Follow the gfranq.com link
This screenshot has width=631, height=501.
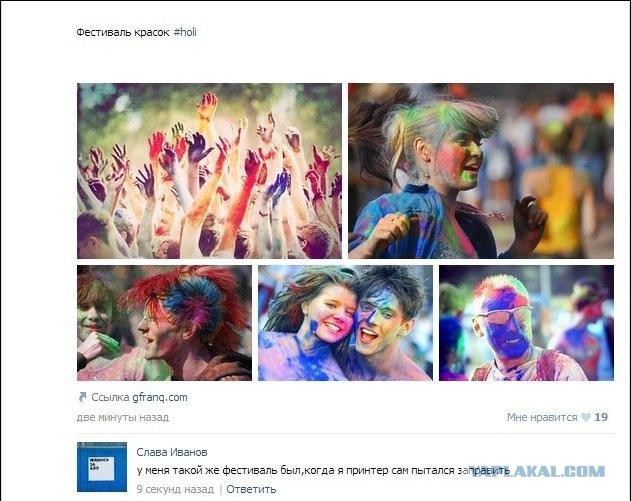click(160, 397)
